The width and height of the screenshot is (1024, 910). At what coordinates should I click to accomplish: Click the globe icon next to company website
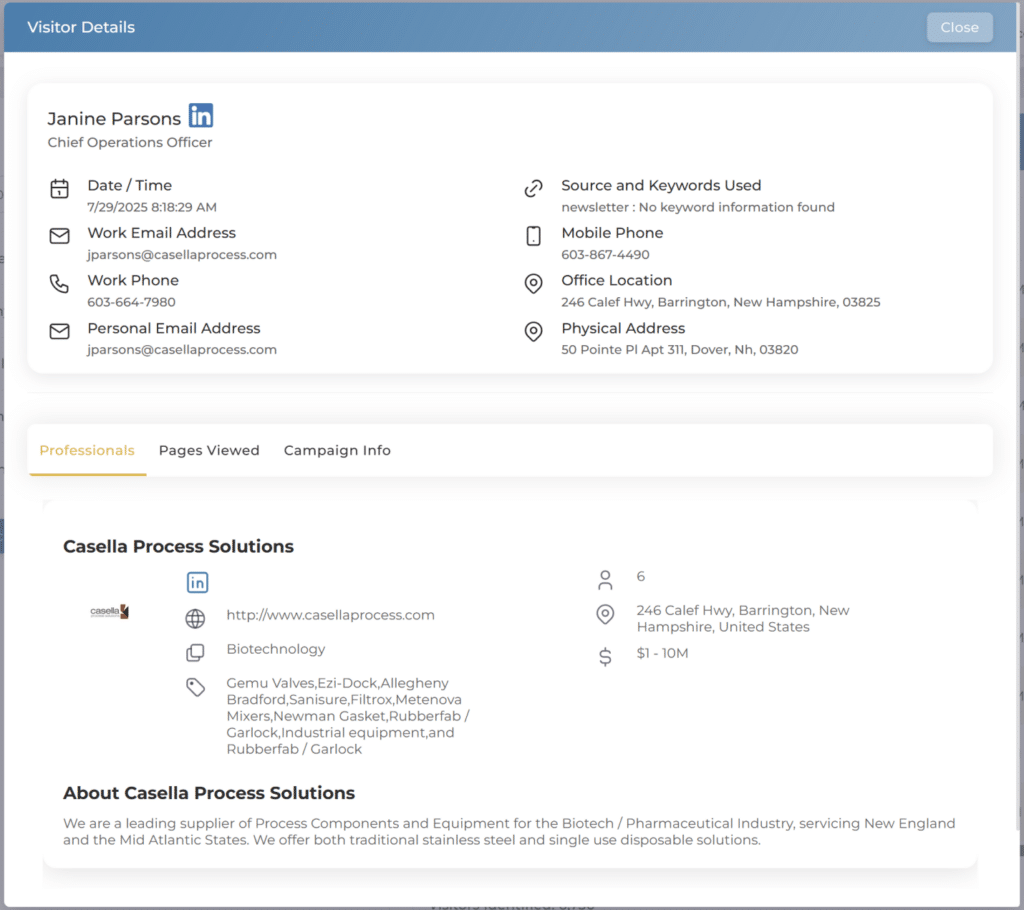(196, 619)
